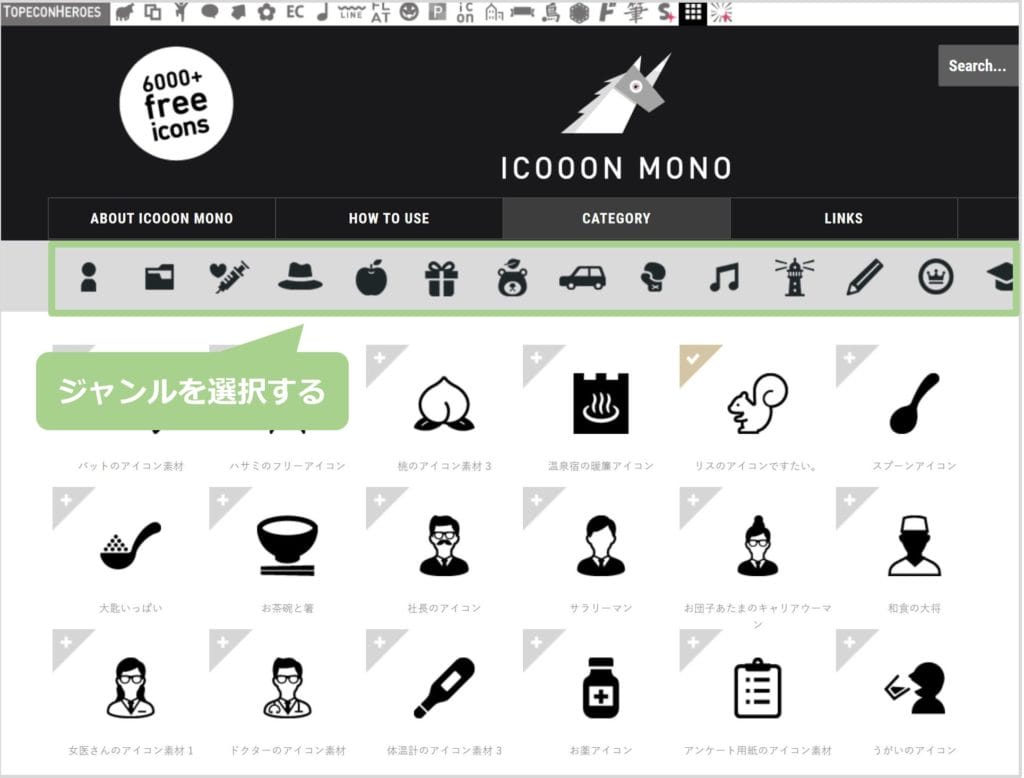The height and width of the screenshot is (778, 1024).
Task: Click the flower icon in top bar
Action: (266, 12)
